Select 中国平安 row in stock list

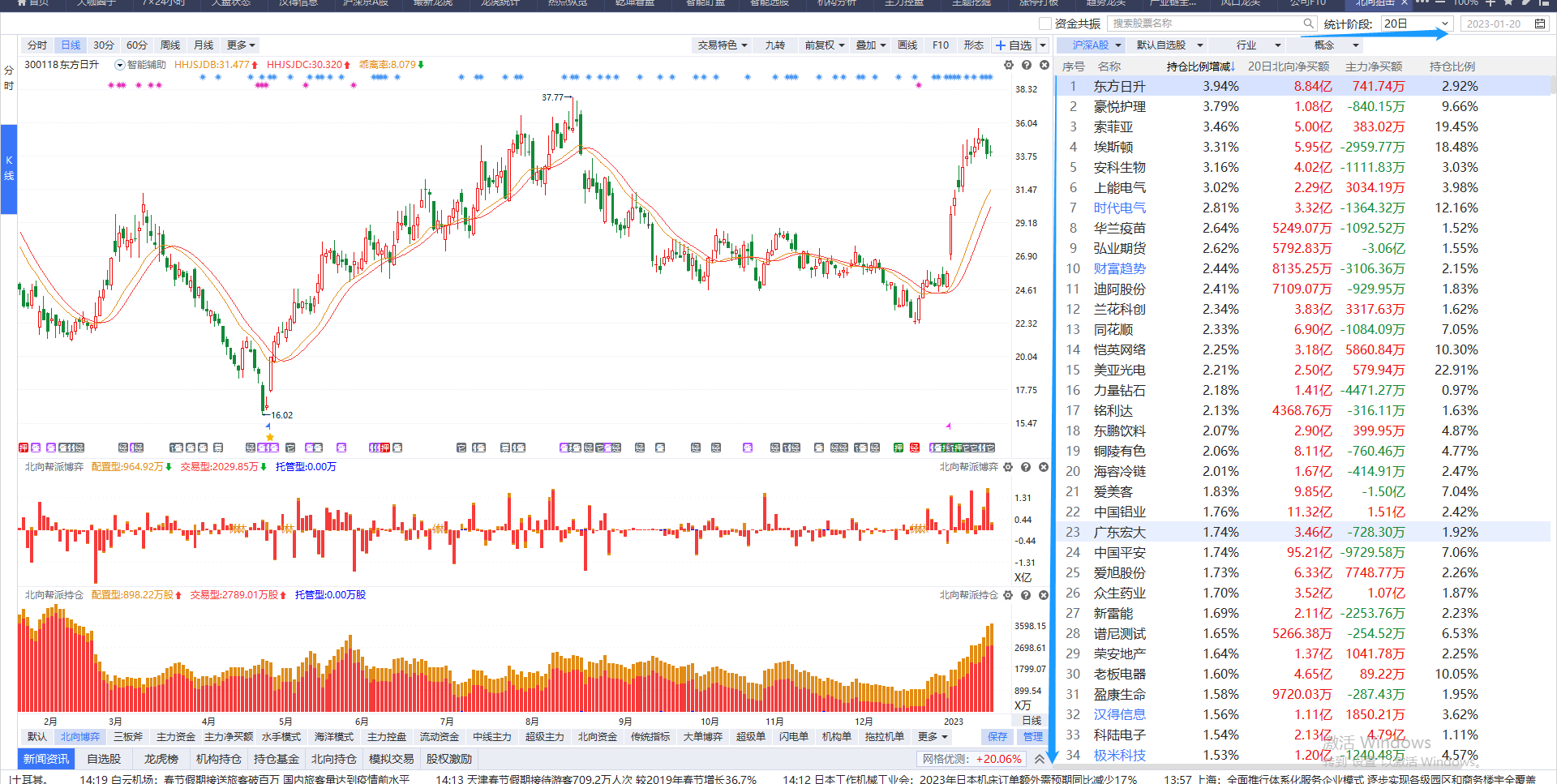click(x=1302, y=553)
